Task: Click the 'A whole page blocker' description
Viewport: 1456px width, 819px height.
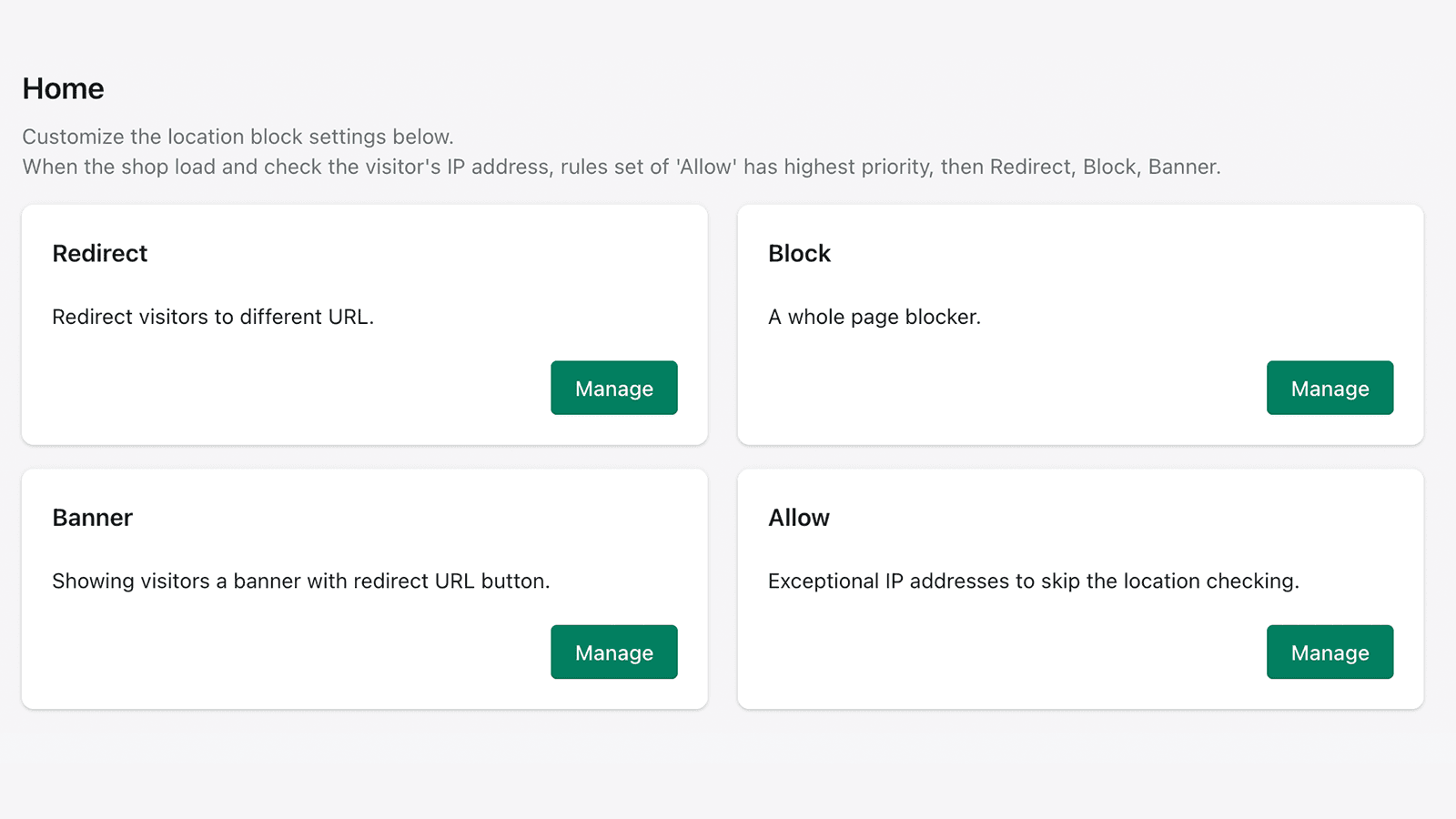Action: click(x=875, y=317)
